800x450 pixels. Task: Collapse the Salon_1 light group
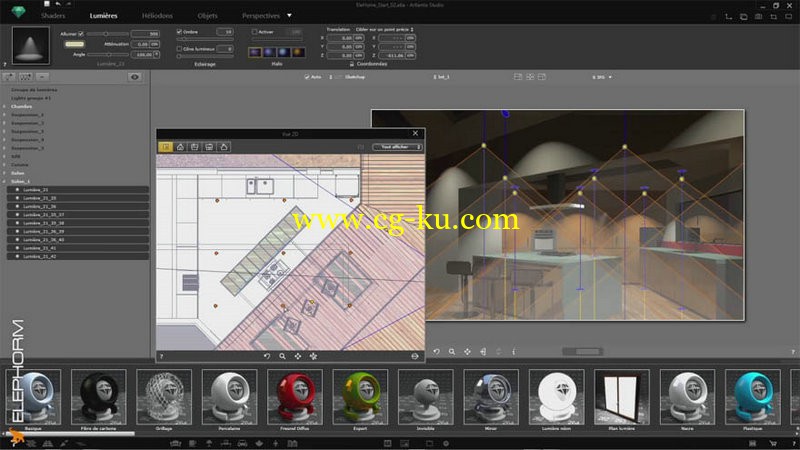pos(5,181)
